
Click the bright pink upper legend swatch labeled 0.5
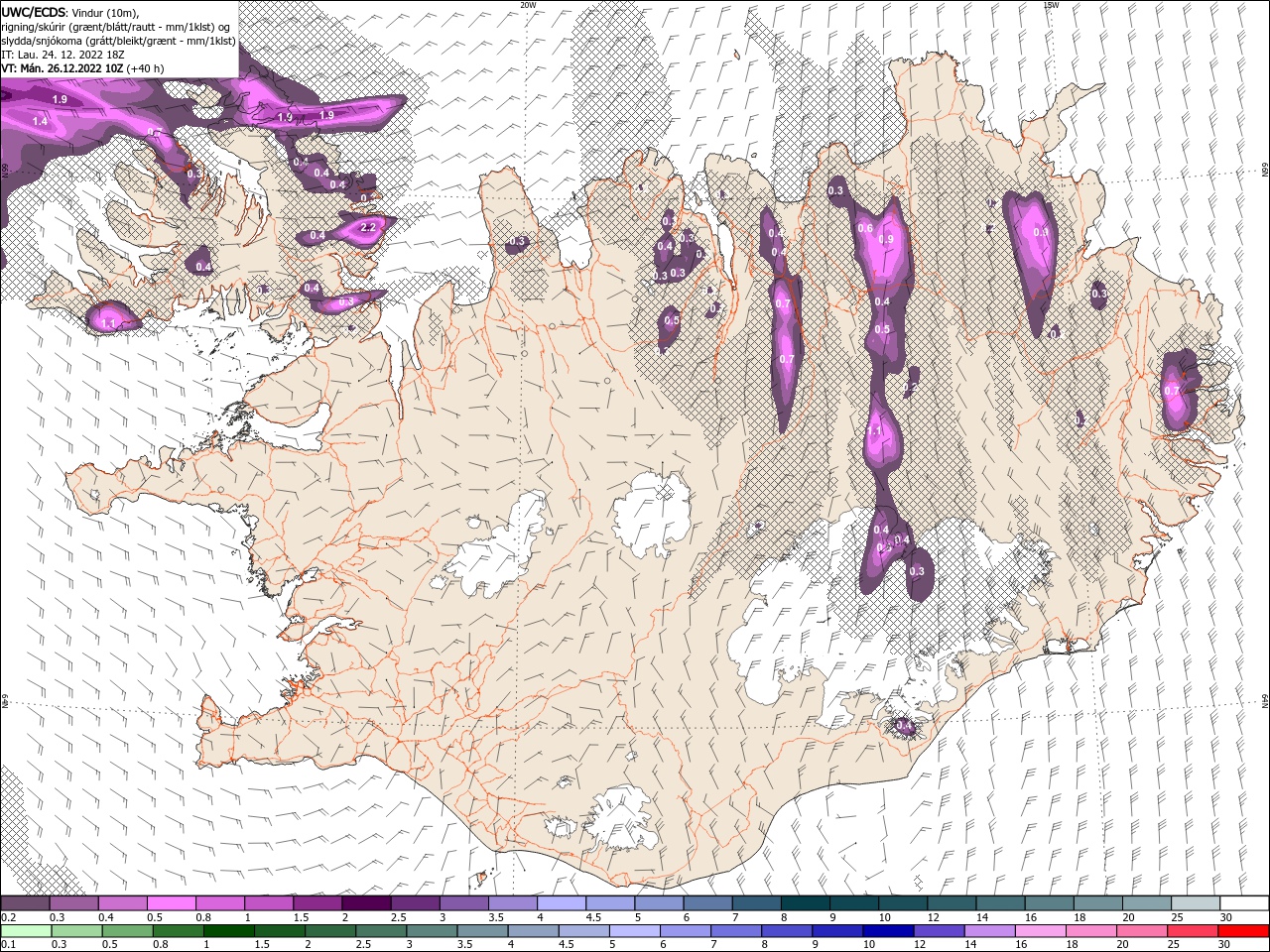point(172,903)
